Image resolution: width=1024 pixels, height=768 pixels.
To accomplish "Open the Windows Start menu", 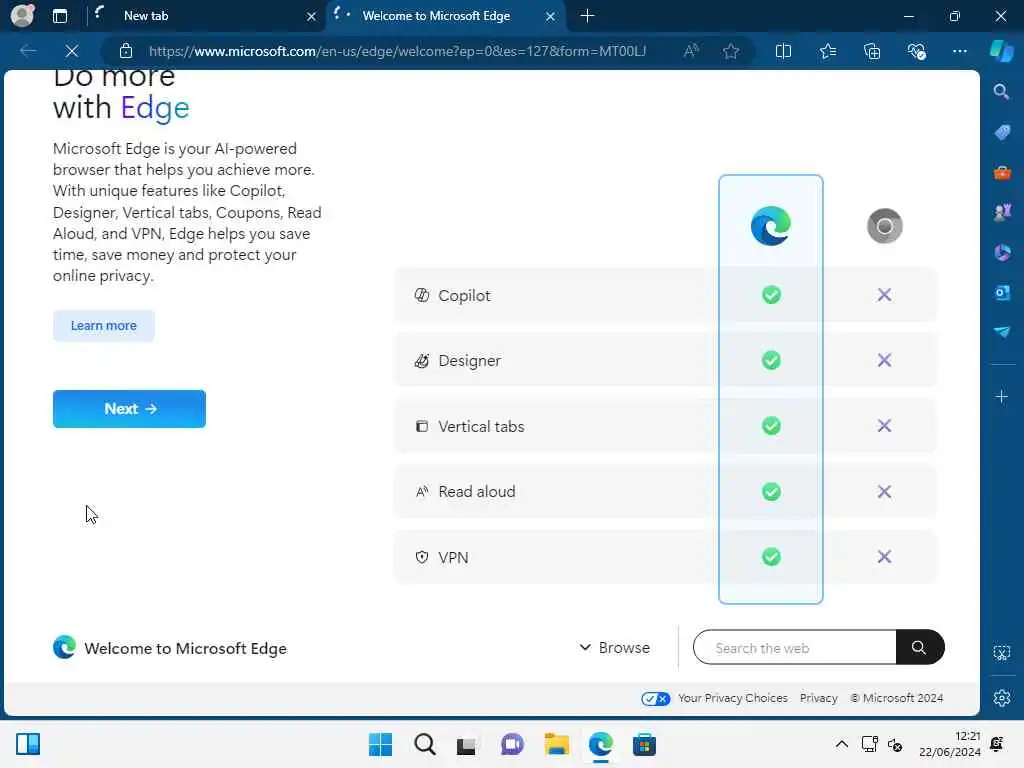I will click(x=381, y=744).
